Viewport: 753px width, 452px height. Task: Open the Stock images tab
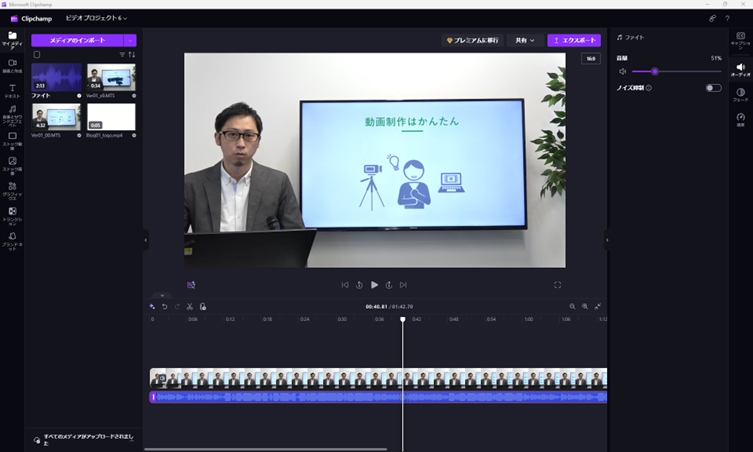(x=12, y=165)
